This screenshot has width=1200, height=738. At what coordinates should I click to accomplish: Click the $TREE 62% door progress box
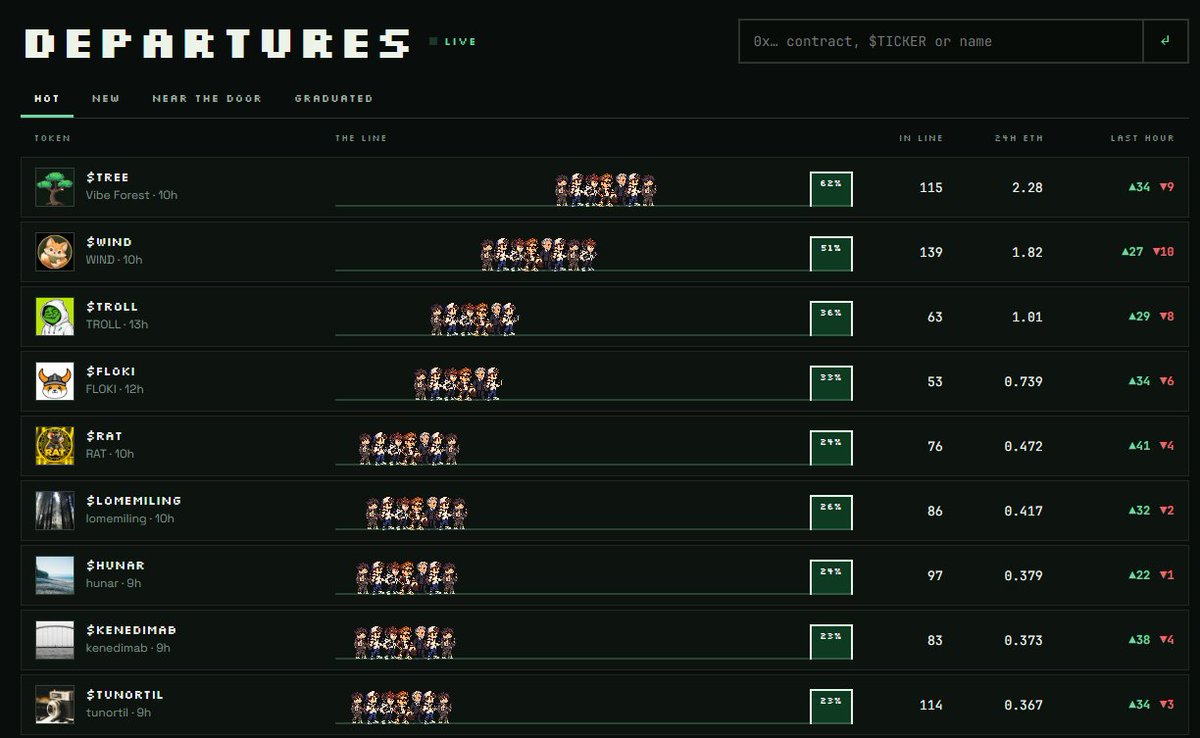click(831, 189)
